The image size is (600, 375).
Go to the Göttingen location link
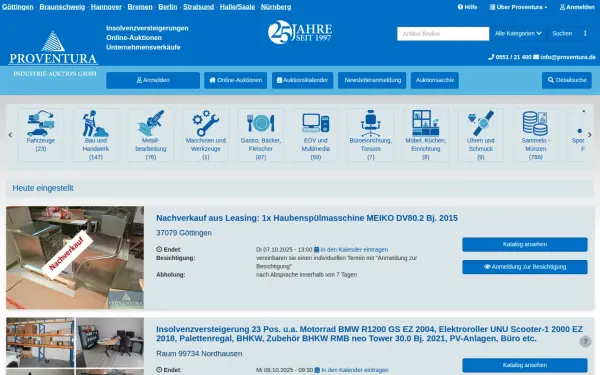click(x=18, y=7)
